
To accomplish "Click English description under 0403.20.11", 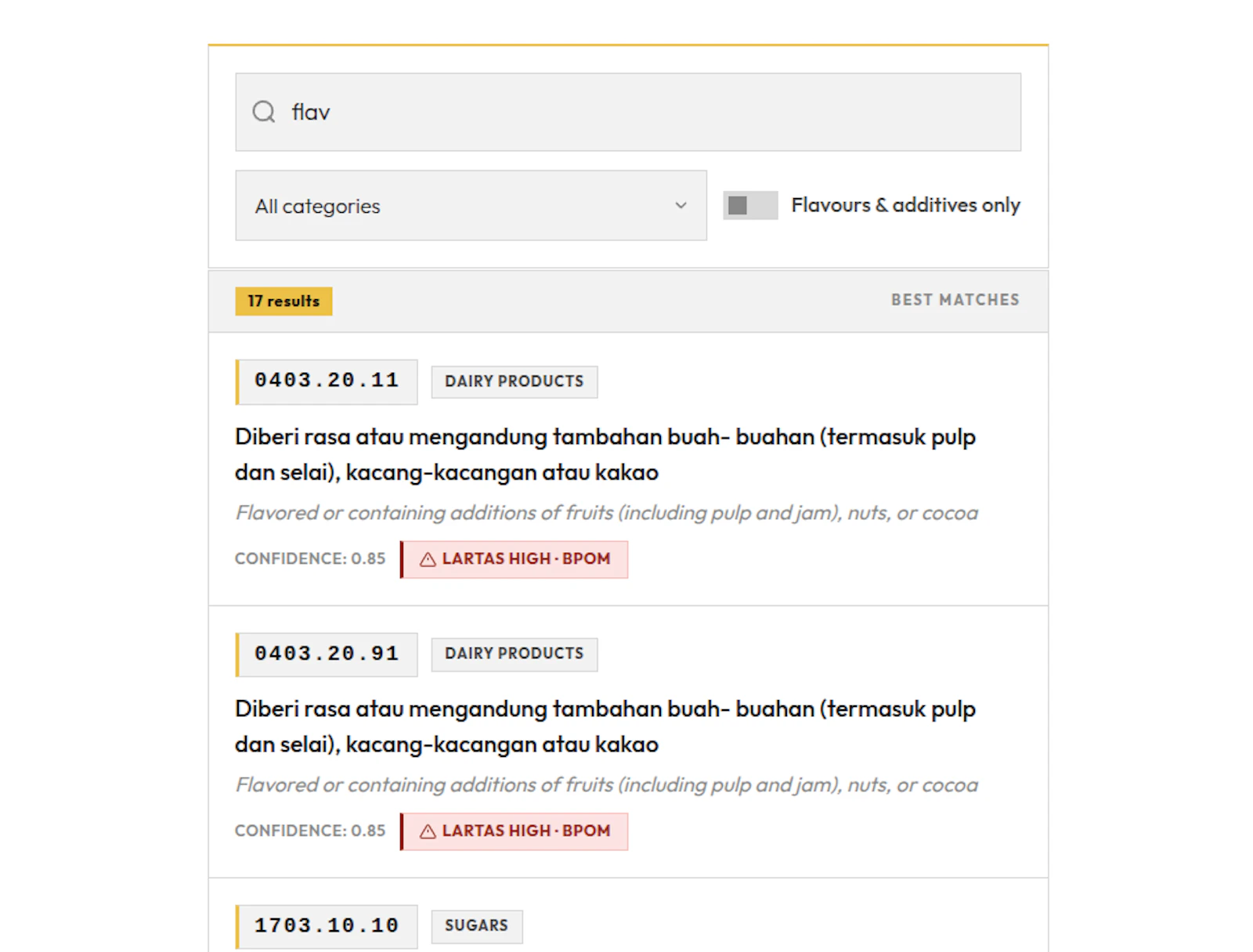I will pyautogui.click(x=607, y=513).
